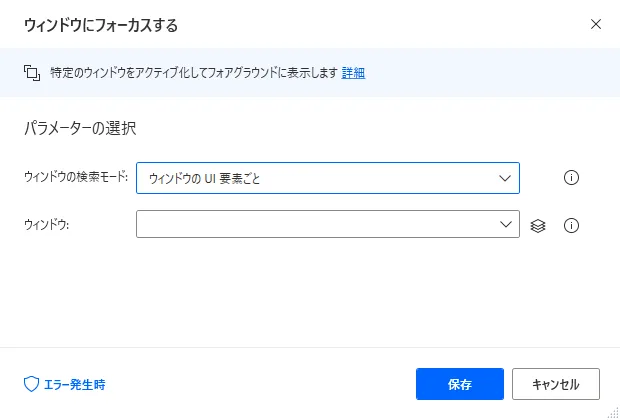Close the dialog with the X button
Image resolution: width=620 pixels, height=420 pixels.
(596, 23)
